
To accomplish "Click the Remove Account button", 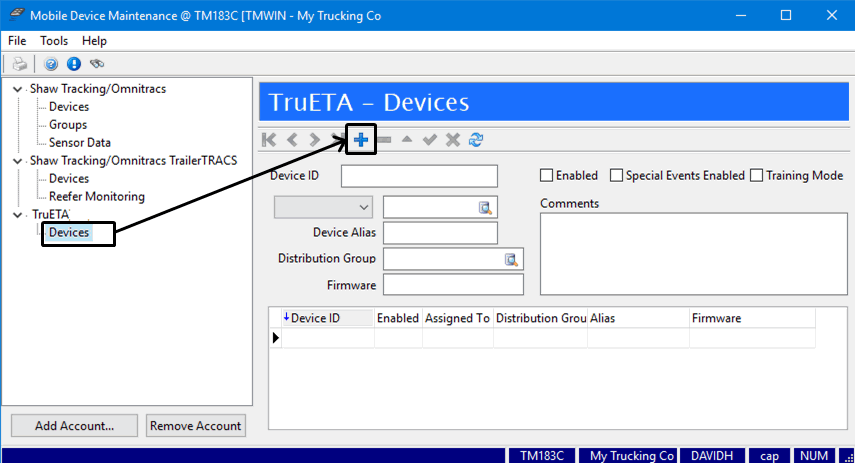I will [196, 426].
